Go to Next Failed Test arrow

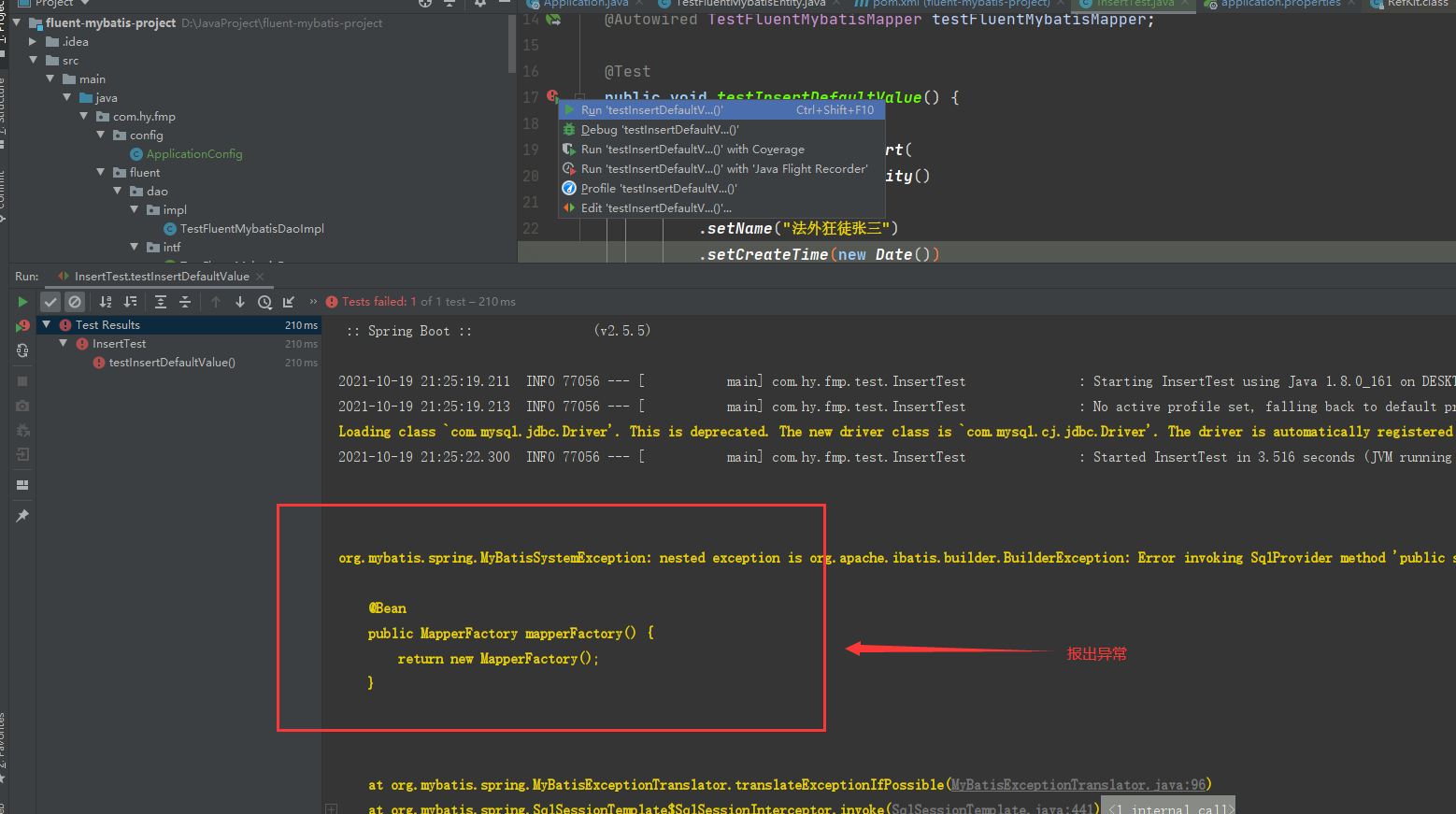coord(240,302)
